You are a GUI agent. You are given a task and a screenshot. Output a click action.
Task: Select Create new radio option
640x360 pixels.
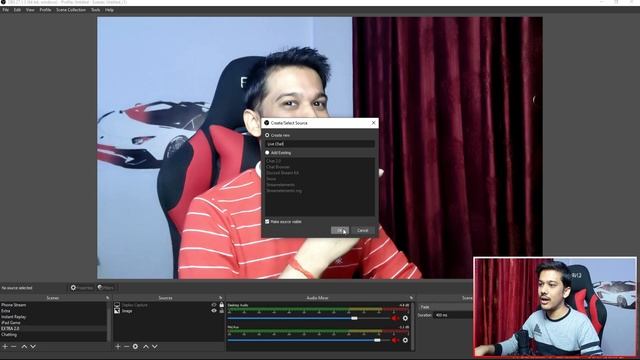(267, 135)
